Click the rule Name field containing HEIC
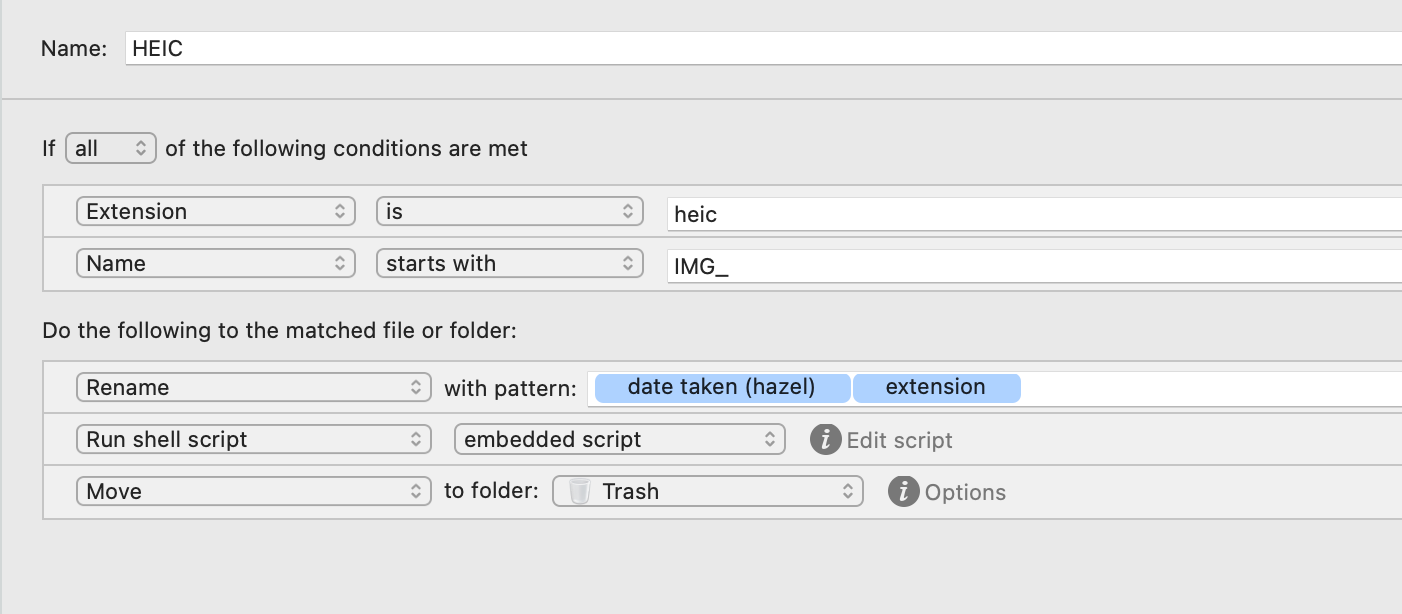The height and width of the screenshot is (614, 1402). coord(762,48)
